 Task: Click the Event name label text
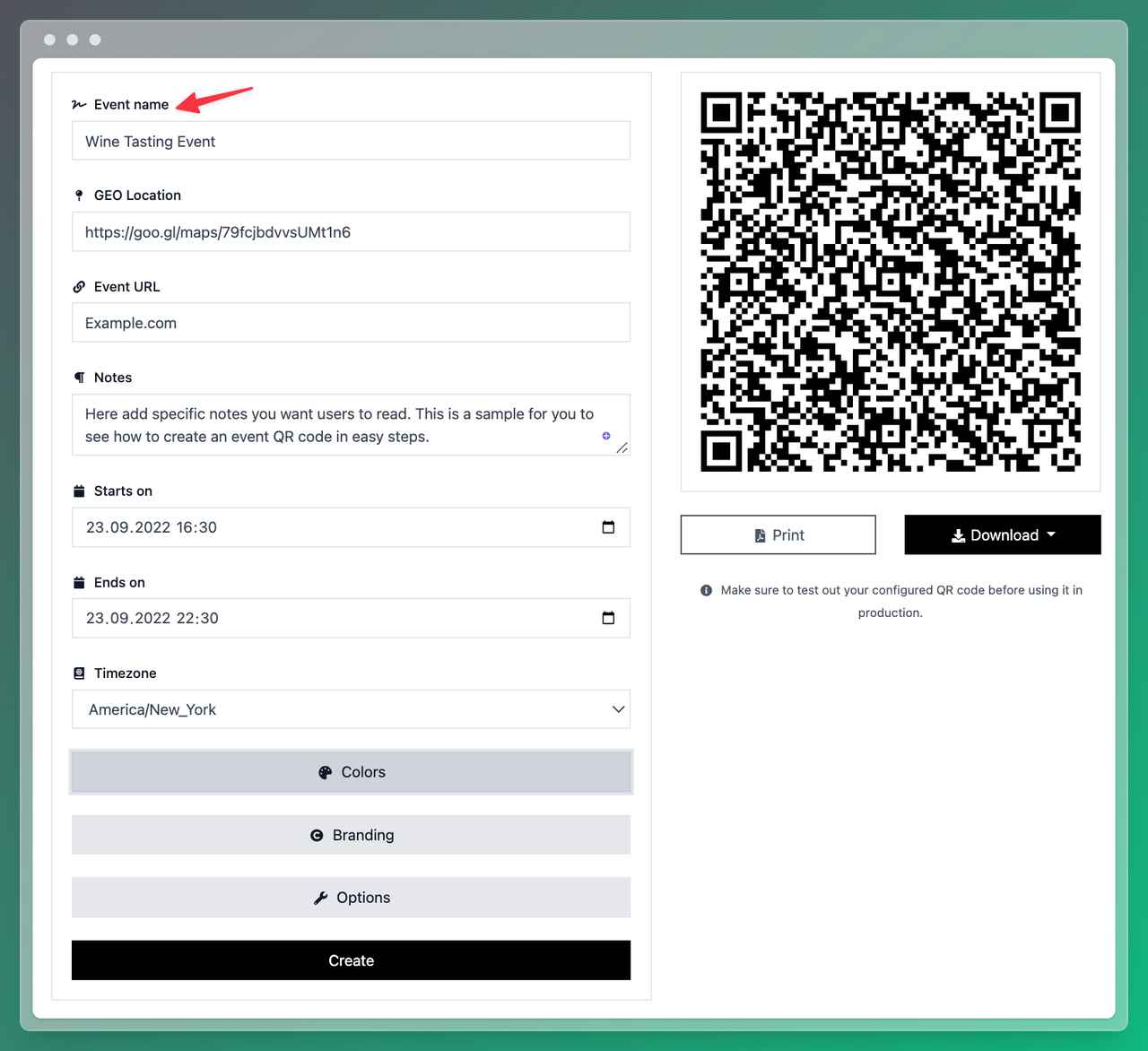pos(131,105)
